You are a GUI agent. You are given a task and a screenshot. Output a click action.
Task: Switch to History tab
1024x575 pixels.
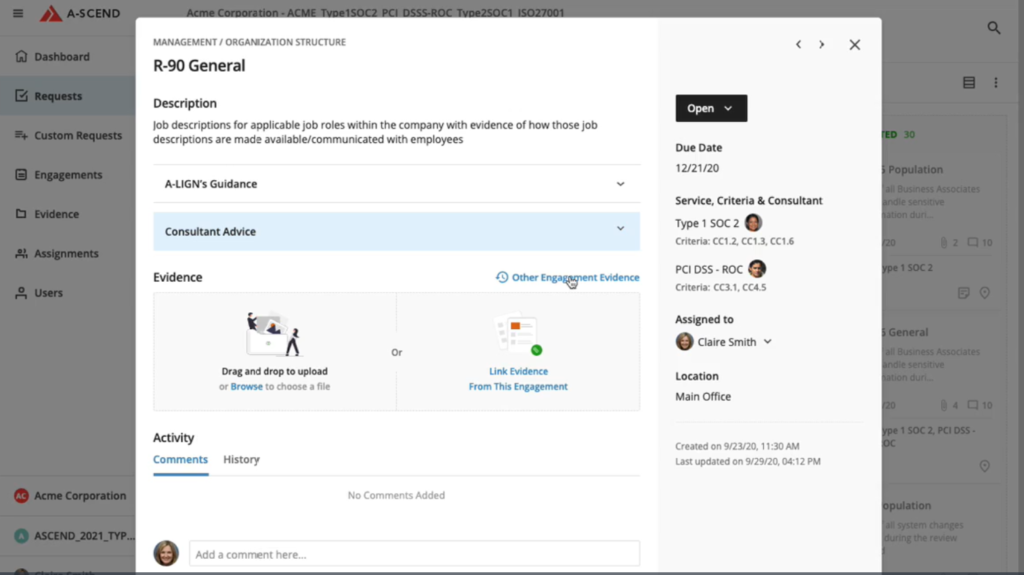pyautogui.click(x=241, y=459)
